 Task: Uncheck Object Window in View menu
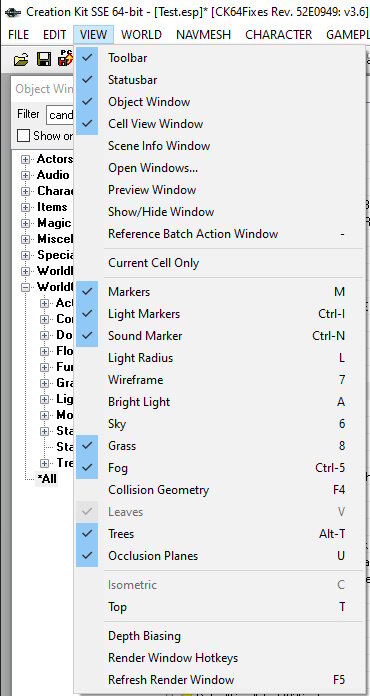220,102
